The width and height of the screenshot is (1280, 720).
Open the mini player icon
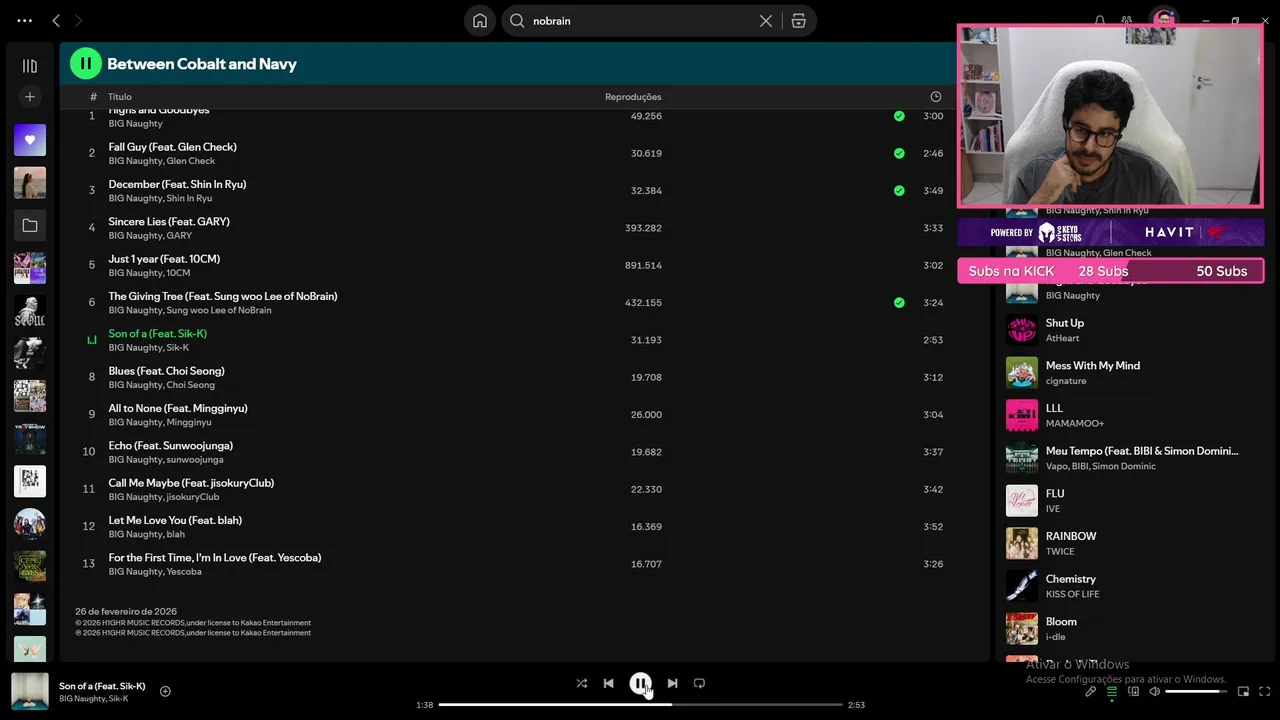pyautogui.click(x=1243, y=691)
